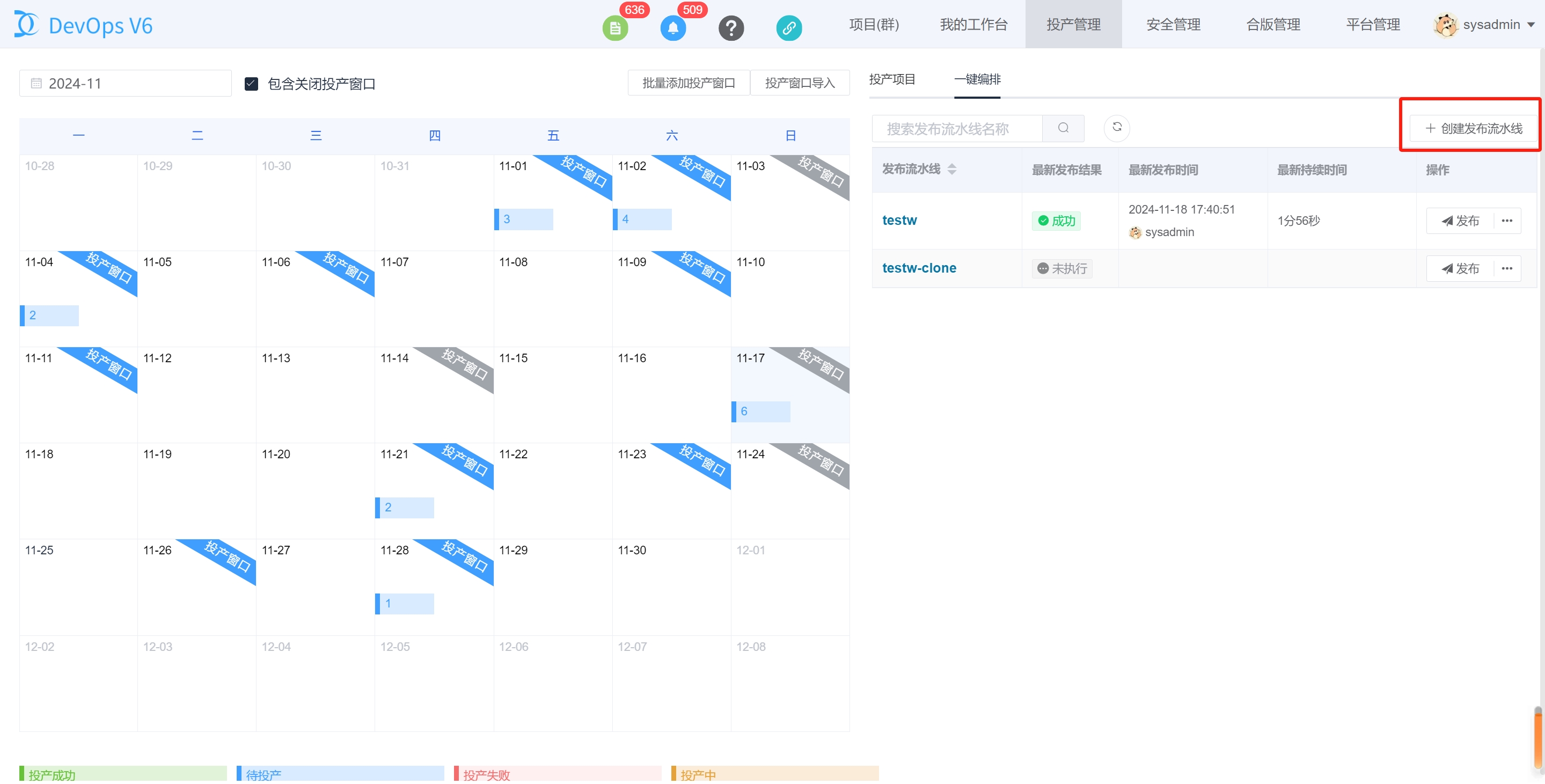Click the search magnifier icon for pipelines
The width and height of the screenshot is (1545, 784).
tap(1063, 128)
